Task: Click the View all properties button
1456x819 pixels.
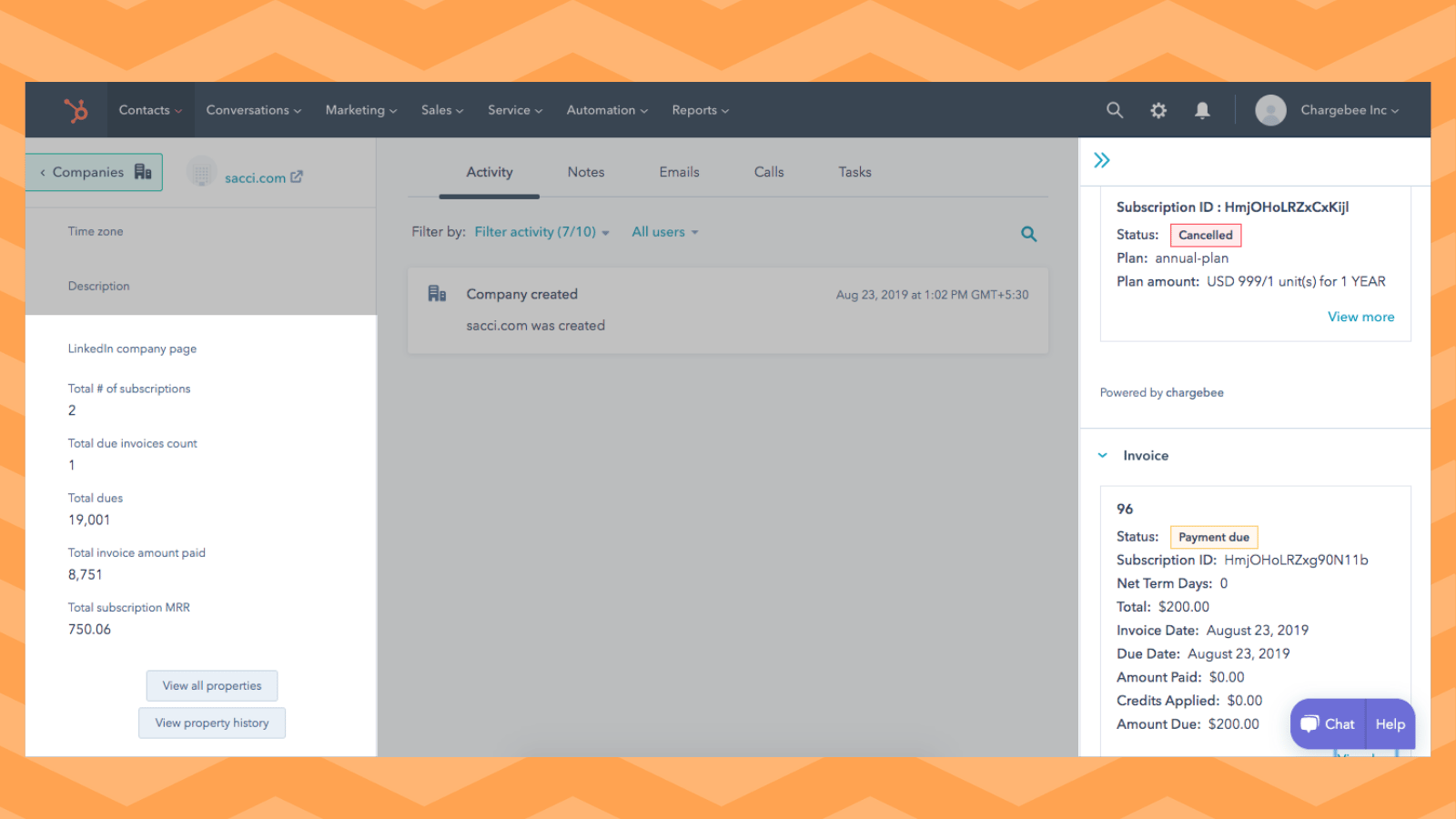Action: click(x=212, y=686)
